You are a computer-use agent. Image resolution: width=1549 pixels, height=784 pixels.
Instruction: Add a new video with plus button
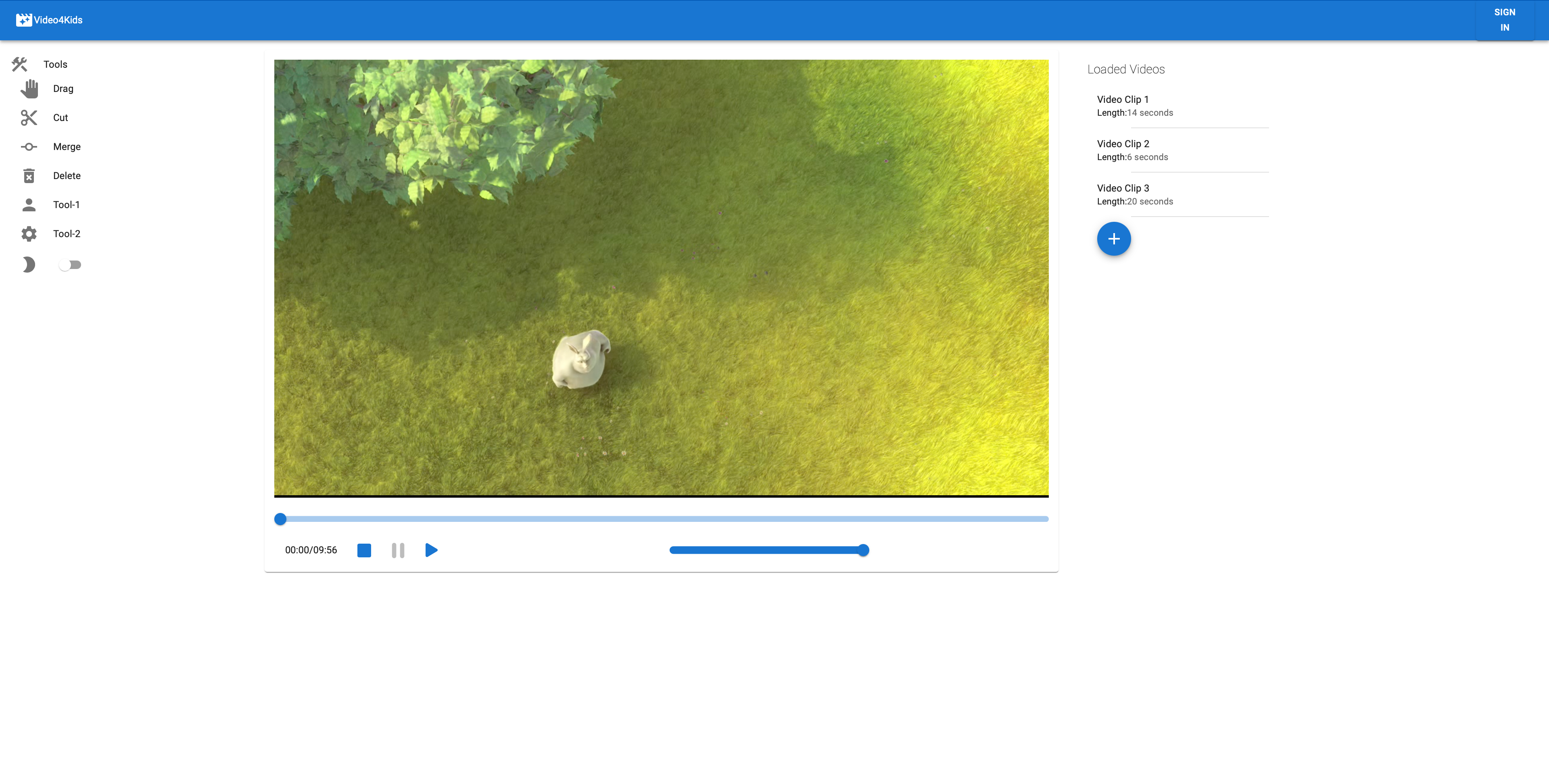coord(1114,239)
